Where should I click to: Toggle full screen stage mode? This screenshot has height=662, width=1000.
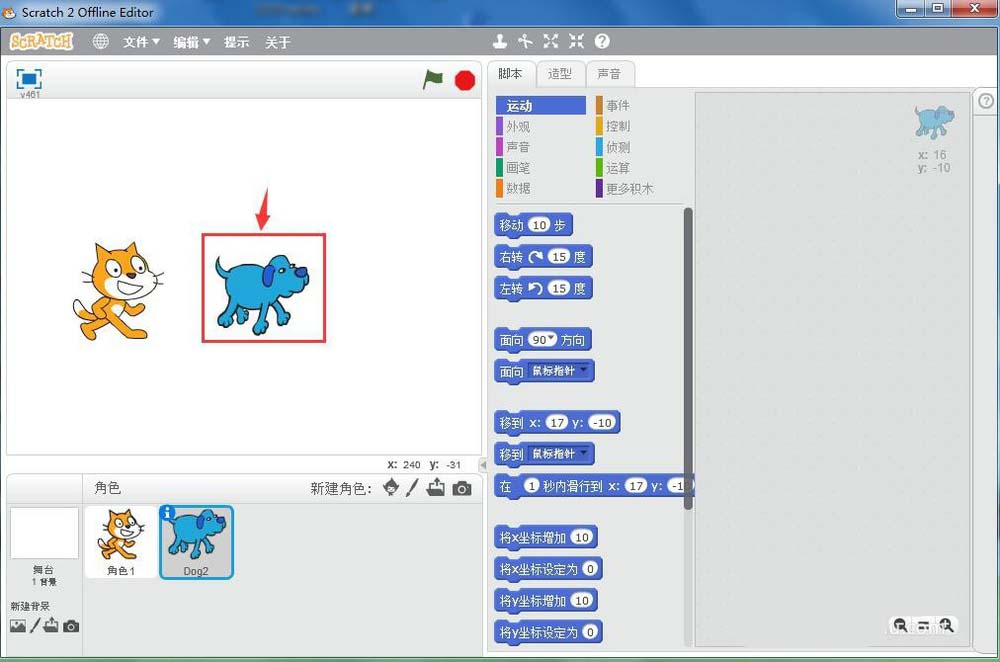(x=29, y=79)
